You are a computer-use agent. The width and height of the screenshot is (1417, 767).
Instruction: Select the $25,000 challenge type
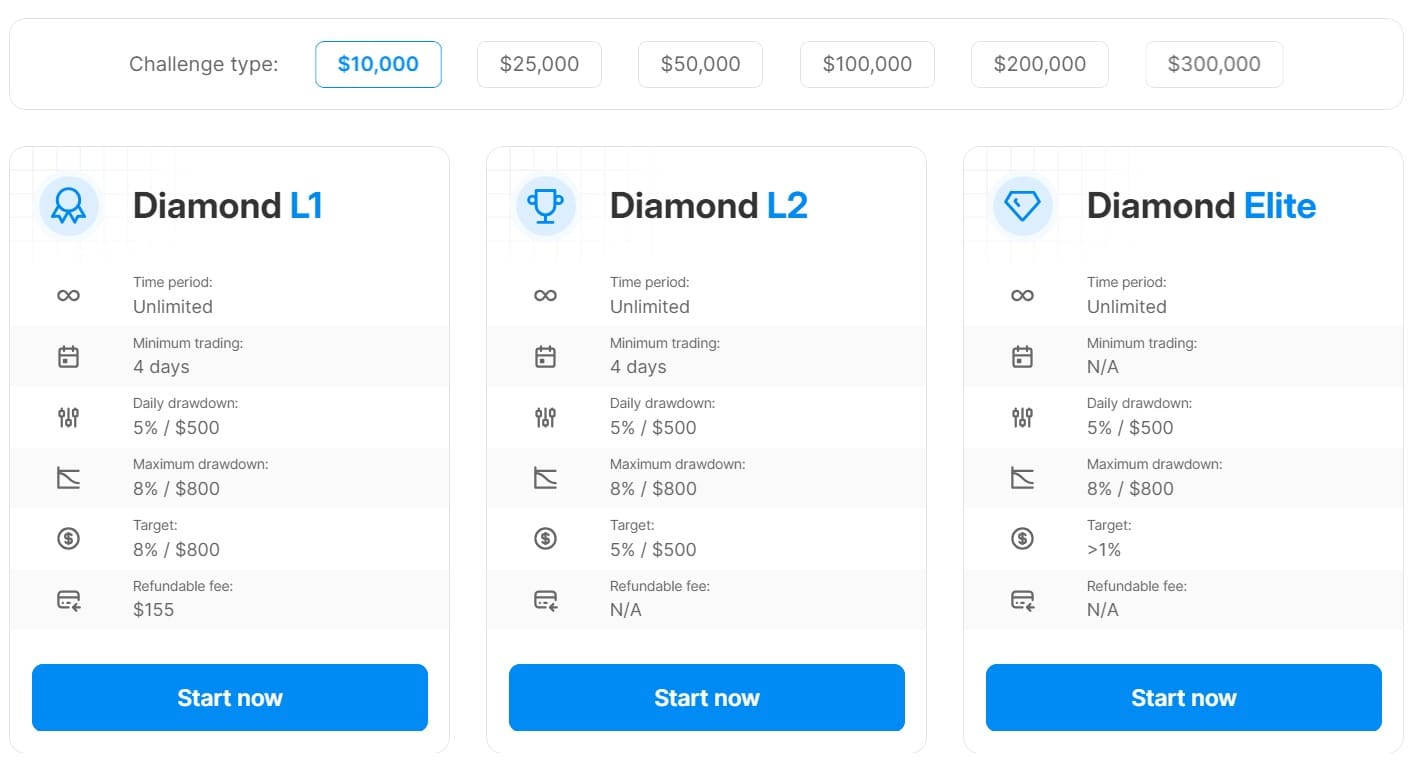coord(539,64)
